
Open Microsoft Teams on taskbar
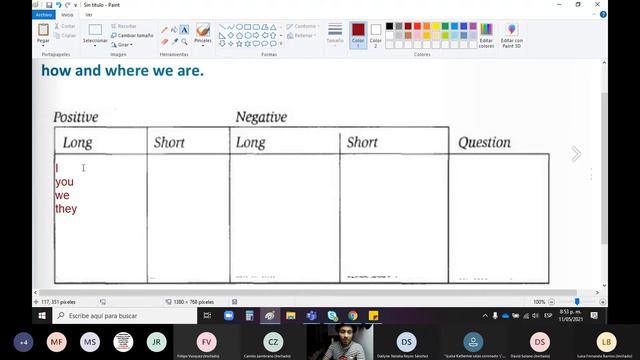(311, 316)
